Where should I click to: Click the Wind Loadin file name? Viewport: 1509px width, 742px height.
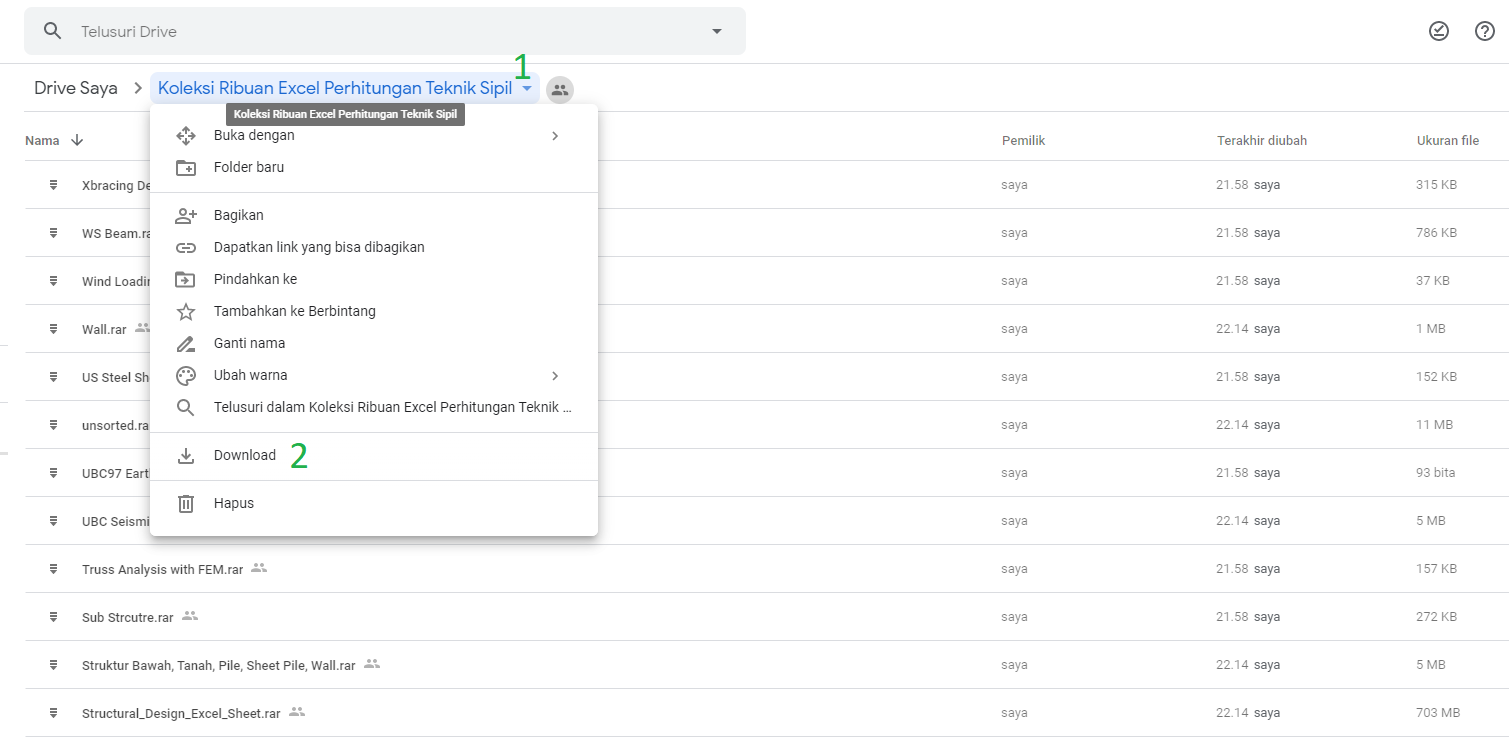(x=116, y=281)
